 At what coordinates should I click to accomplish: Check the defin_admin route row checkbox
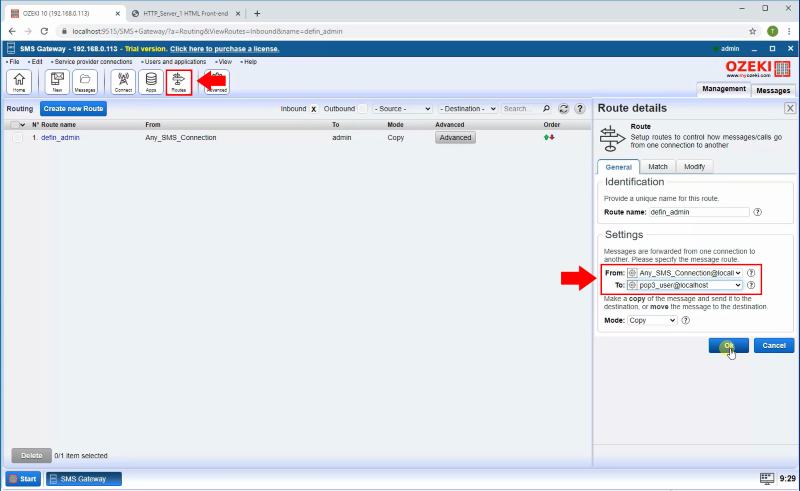coord(17,137)
